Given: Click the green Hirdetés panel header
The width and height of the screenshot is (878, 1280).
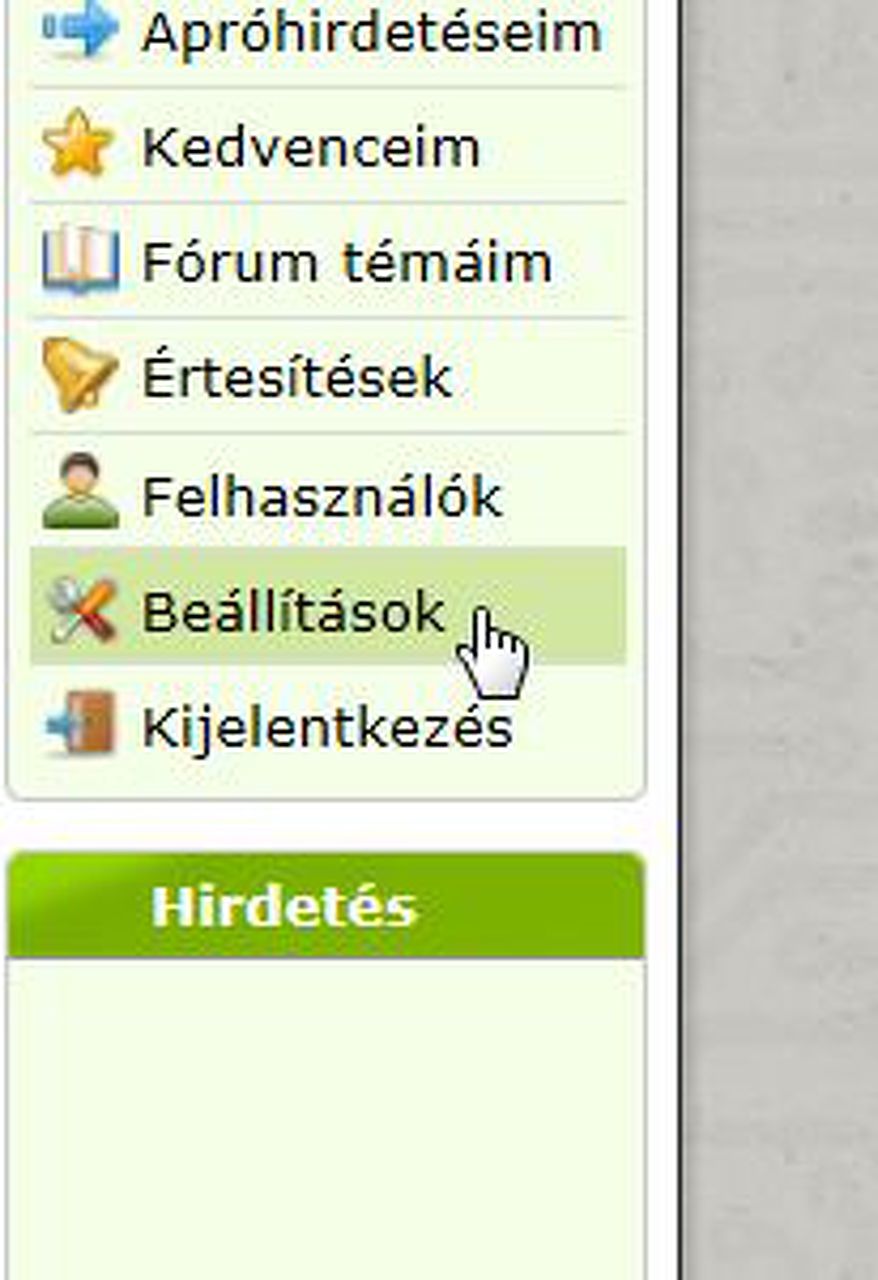Looking at the screenshot, I should pyautogui.click(x=326, y=906).
